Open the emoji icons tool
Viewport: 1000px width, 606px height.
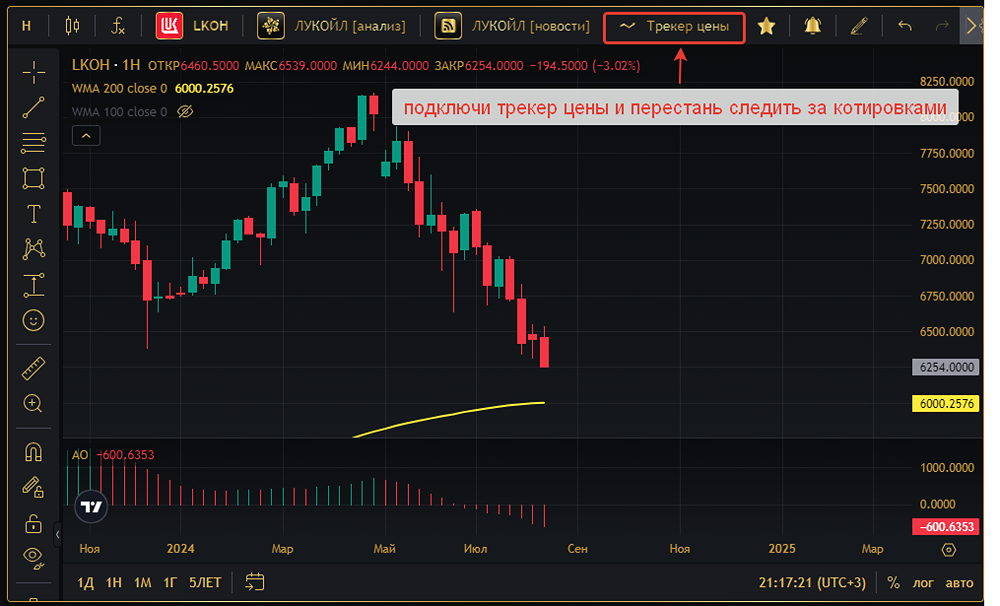[34, 320]
